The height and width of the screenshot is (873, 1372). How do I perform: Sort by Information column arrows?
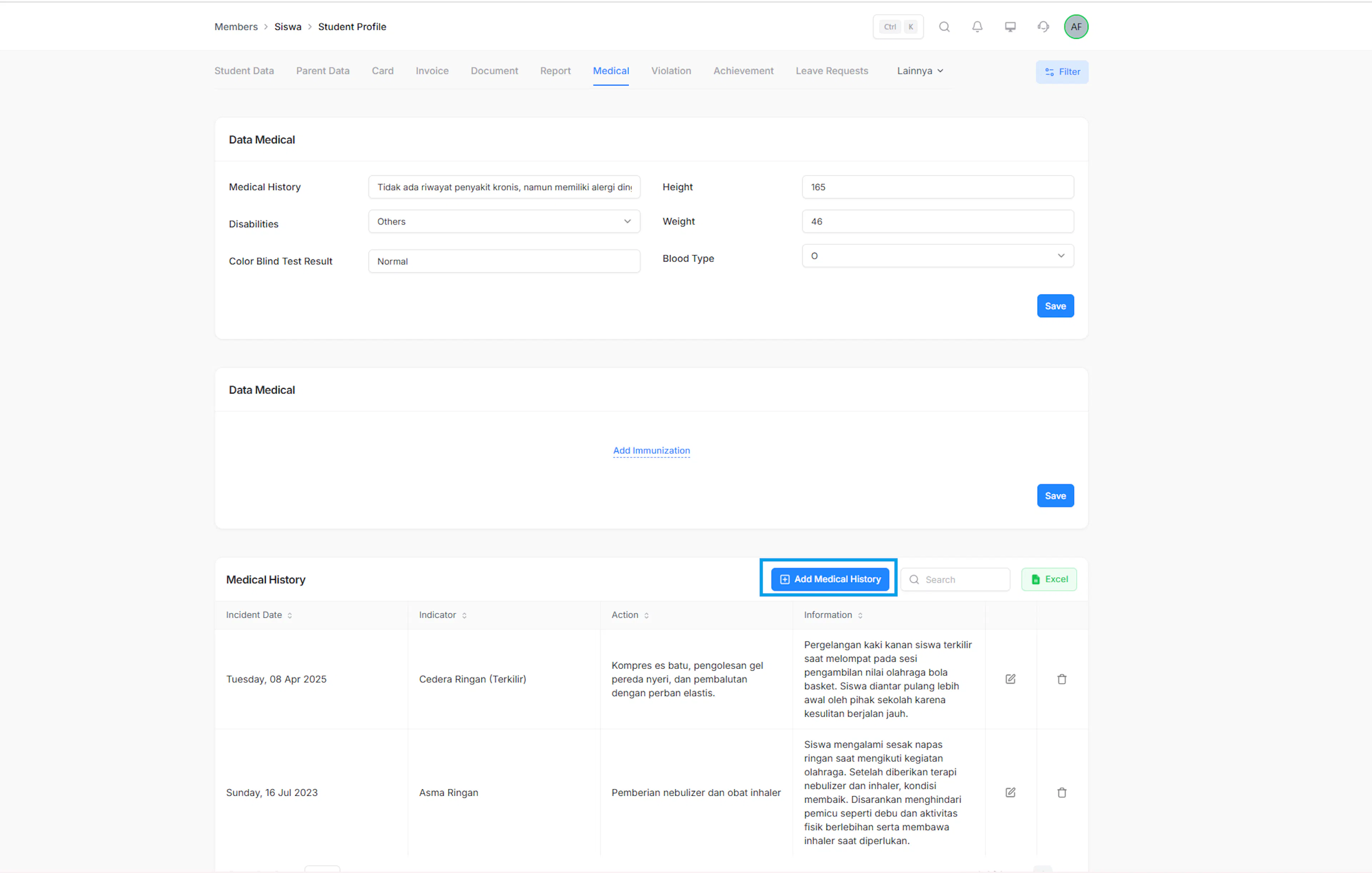pos(860,615)
